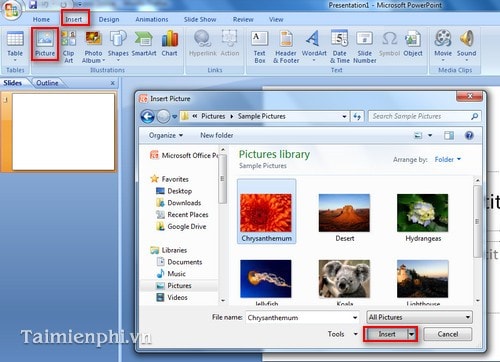Viewport: 500px width, 362px height.
Task: Click Cancel in Insert Picture dialog
Action: [x=448, y=334]
